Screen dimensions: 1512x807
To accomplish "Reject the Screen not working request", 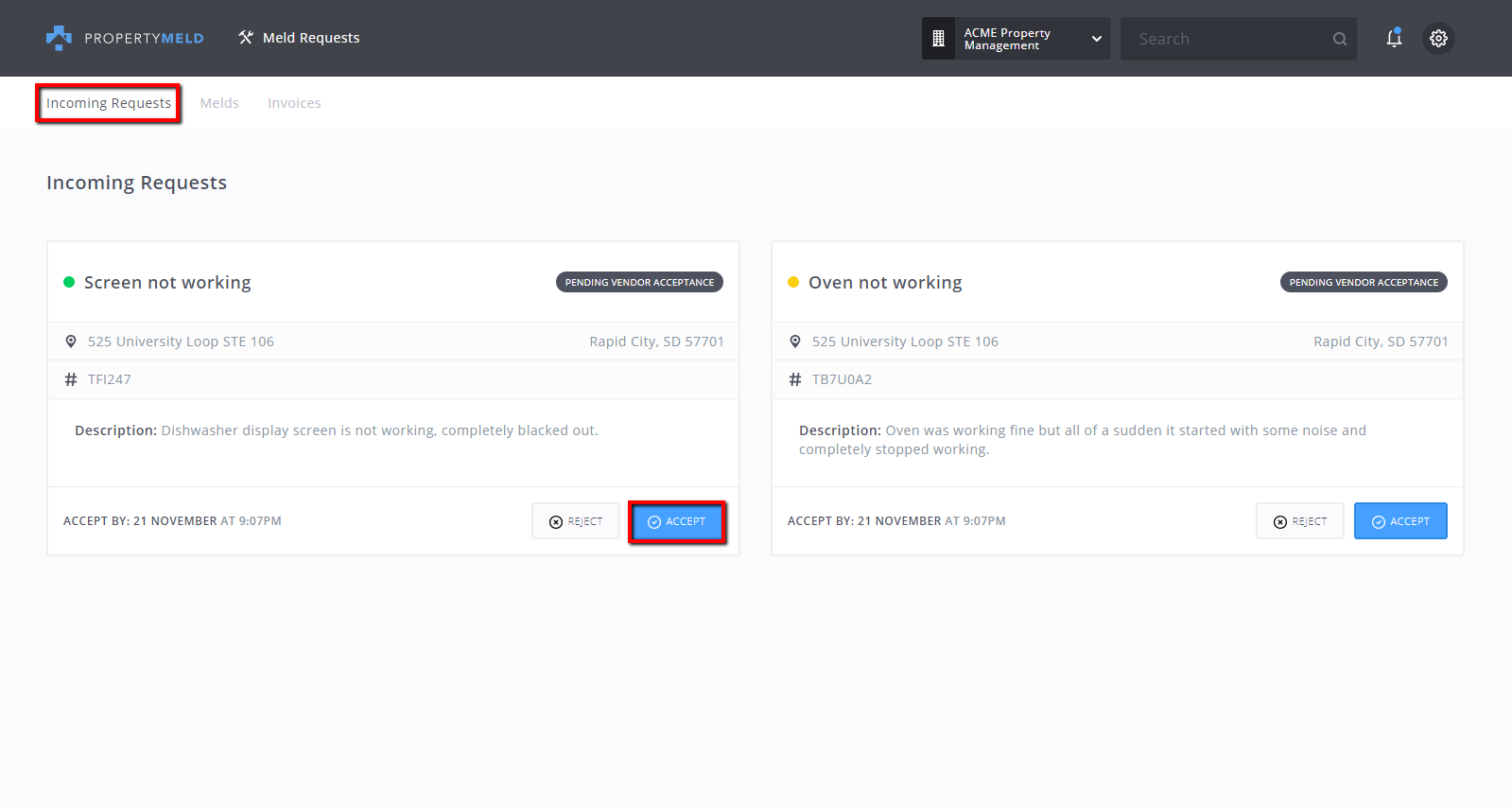I will (x=576, y=521).
